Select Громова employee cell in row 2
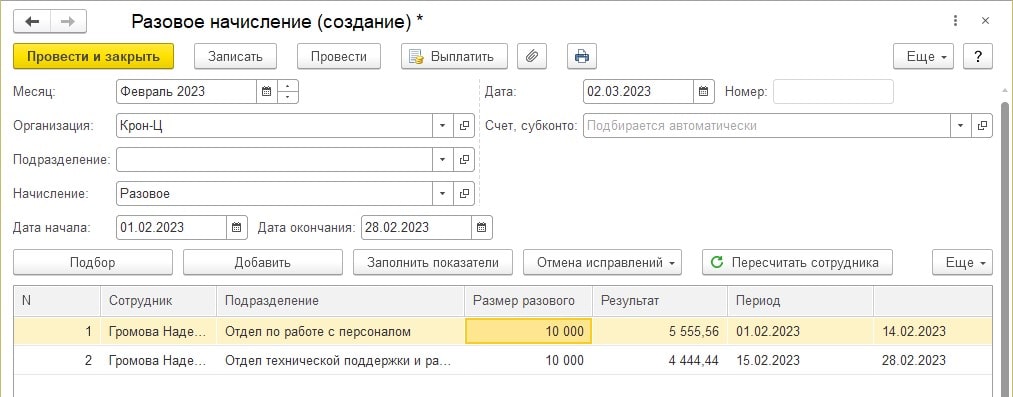This screenshot has width=1013, height=397. pos(158,360)
